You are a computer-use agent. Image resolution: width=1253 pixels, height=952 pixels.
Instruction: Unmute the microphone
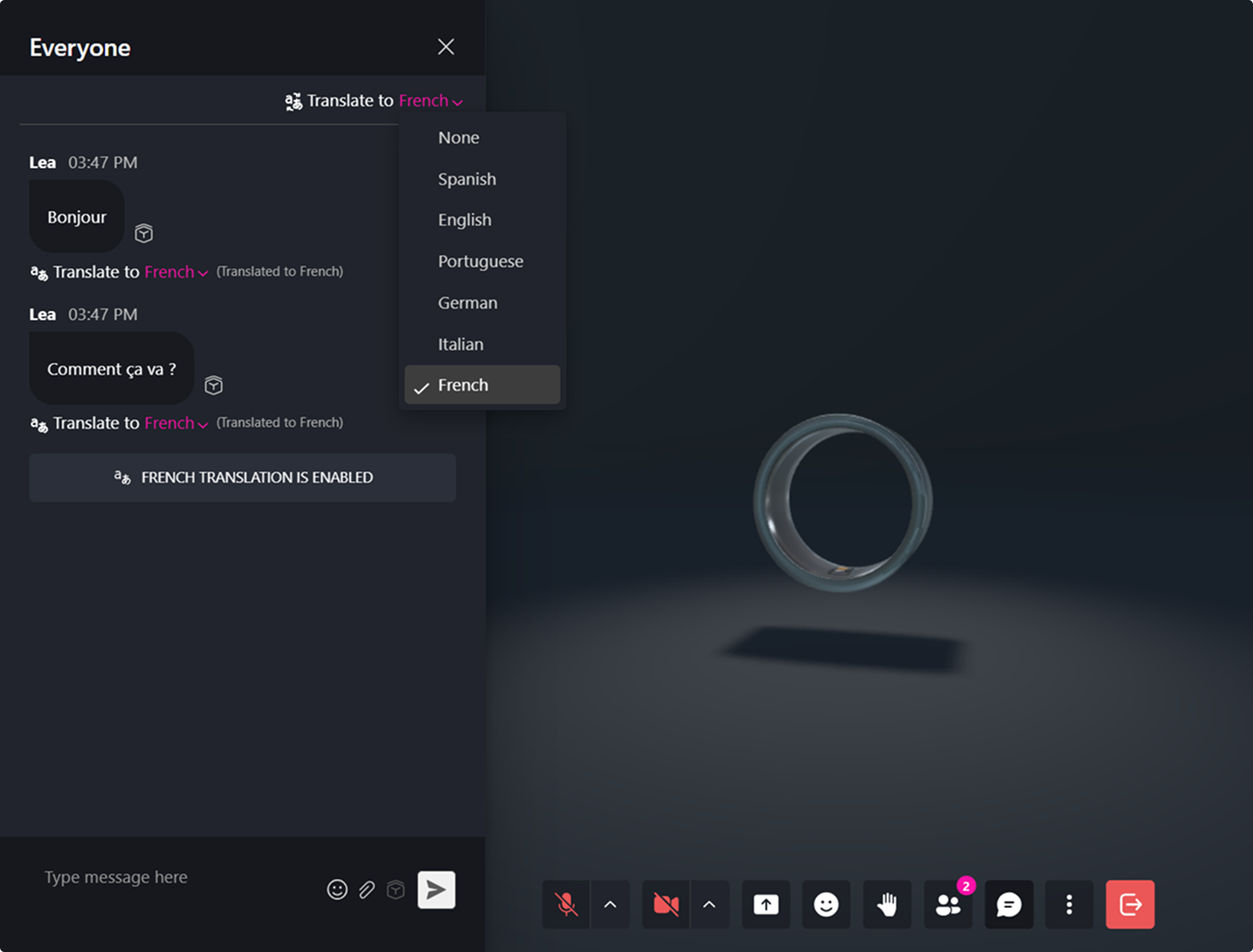coord(566,904)
